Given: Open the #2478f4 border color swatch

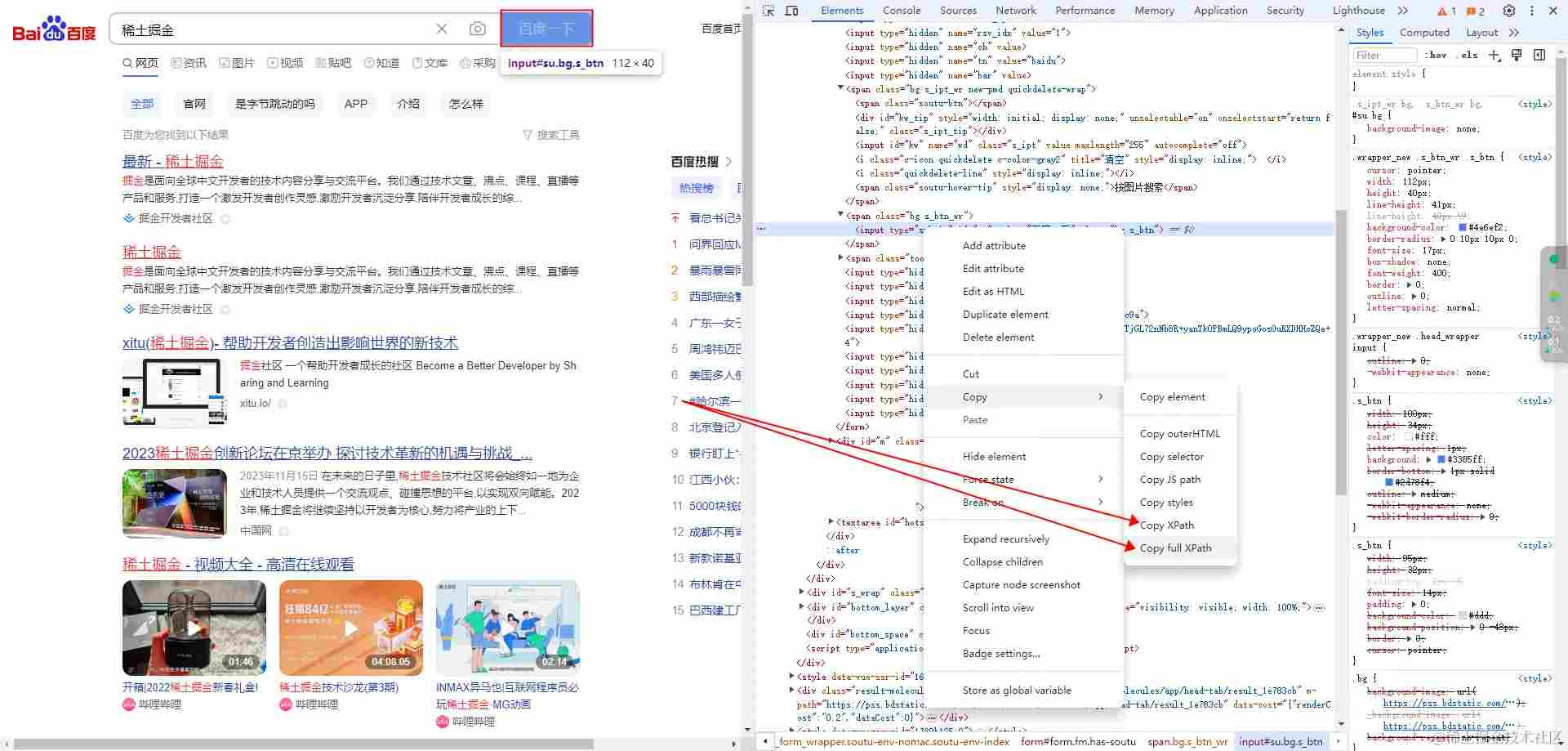Looking at the screenshot, I should pos(1389,482).
